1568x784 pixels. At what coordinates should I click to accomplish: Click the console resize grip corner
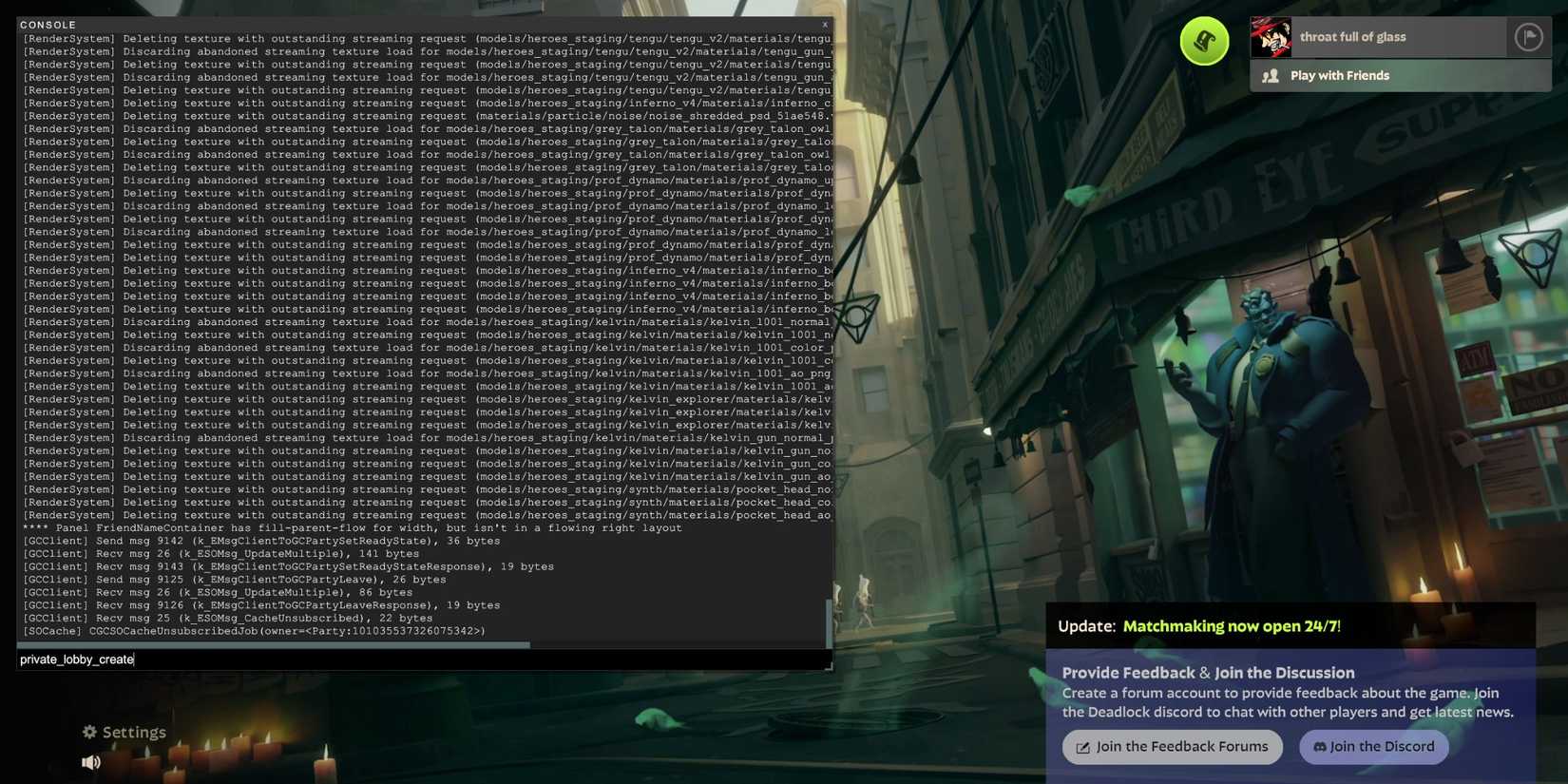(x=829, y=666)
